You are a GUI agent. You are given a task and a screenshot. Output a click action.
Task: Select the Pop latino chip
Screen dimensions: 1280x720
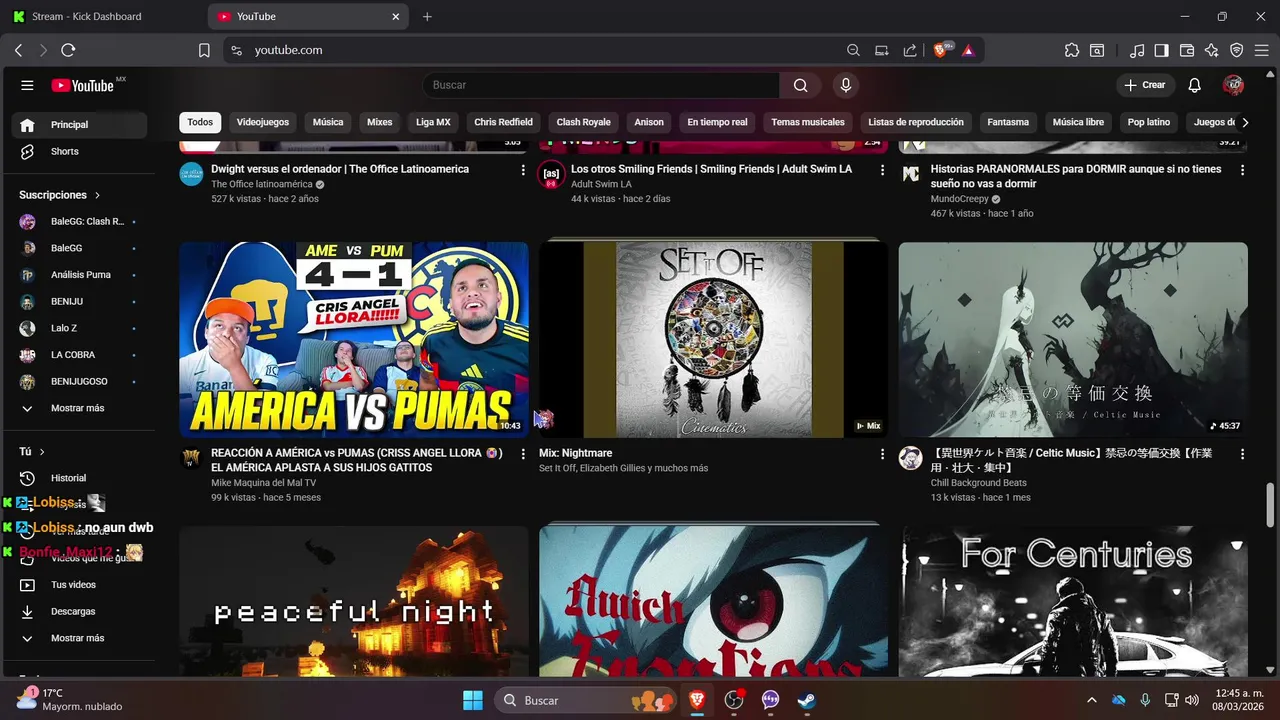(x=1149, y=122)
